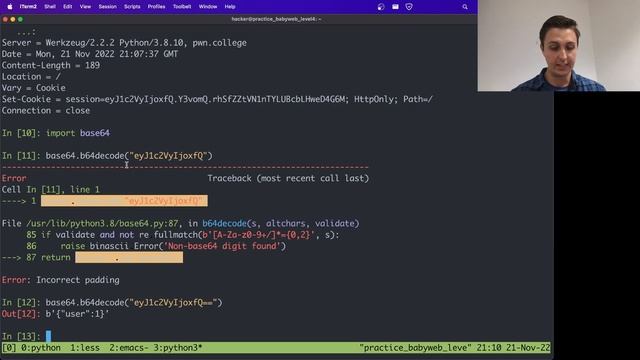Open the Toolbelt menu
This screenshot has height=360, width=640.
coord(182,7)
